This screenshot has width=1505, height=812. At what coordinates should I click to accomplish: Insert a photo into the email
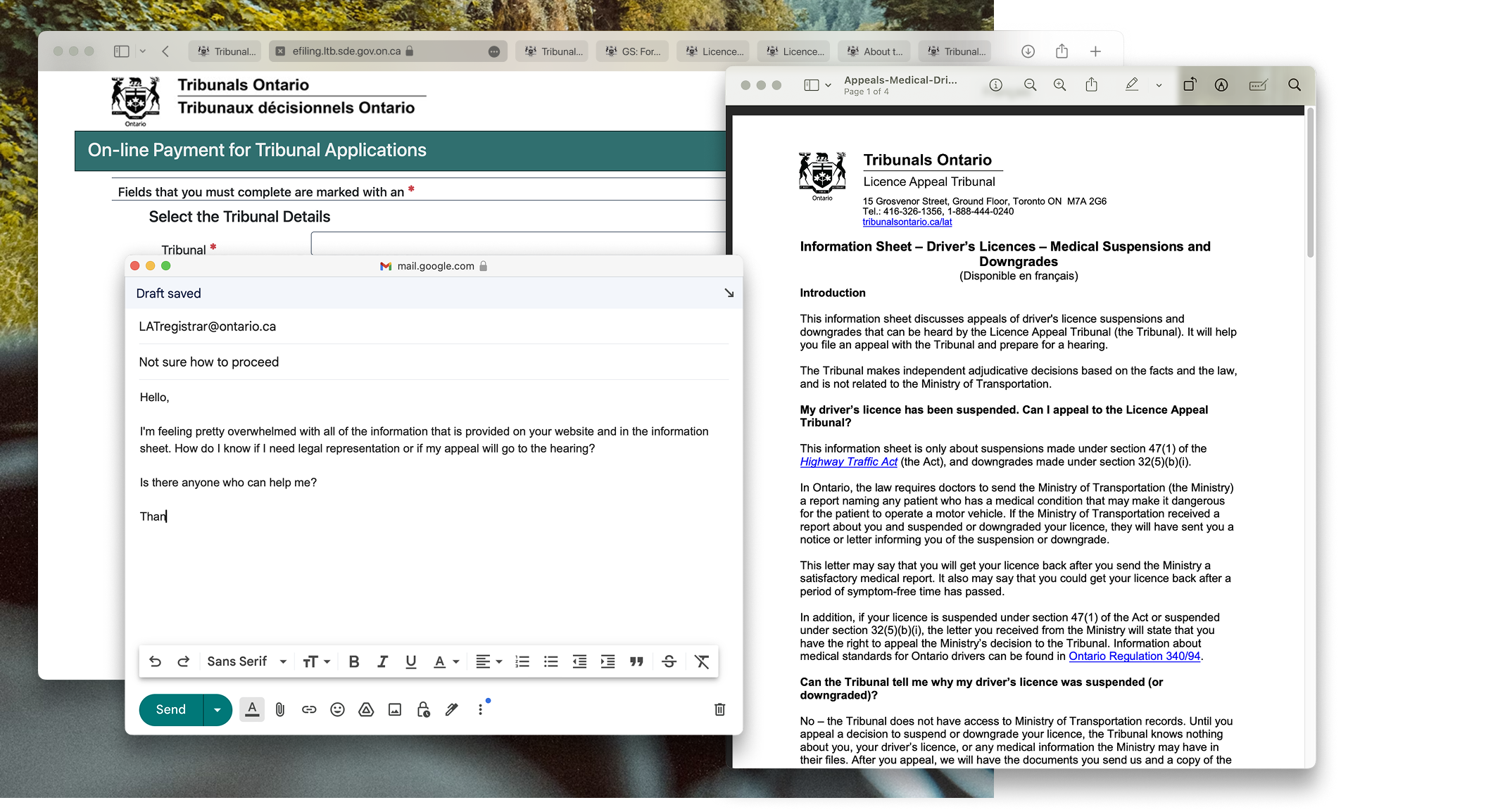(x=394, y=709)
